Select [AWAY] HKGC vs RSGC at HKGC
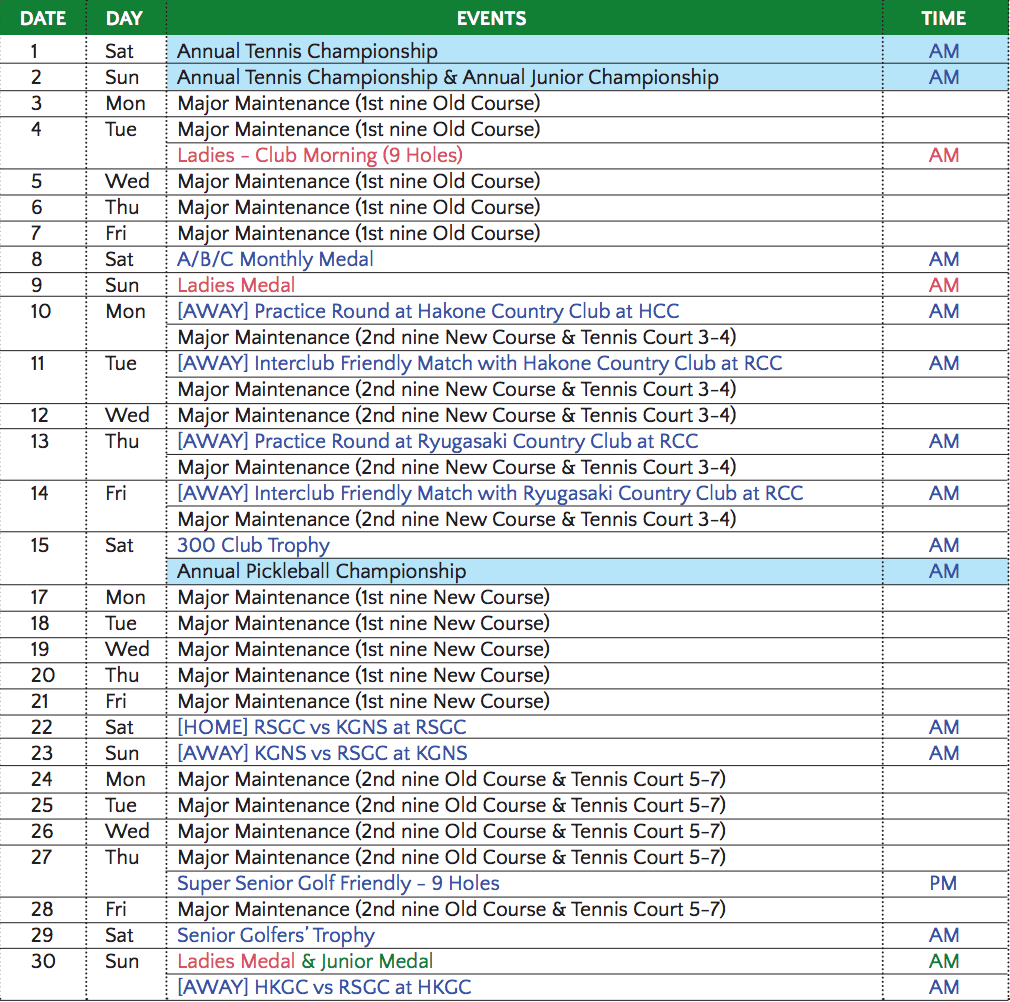1010x1002 pixels. [324, 987]
